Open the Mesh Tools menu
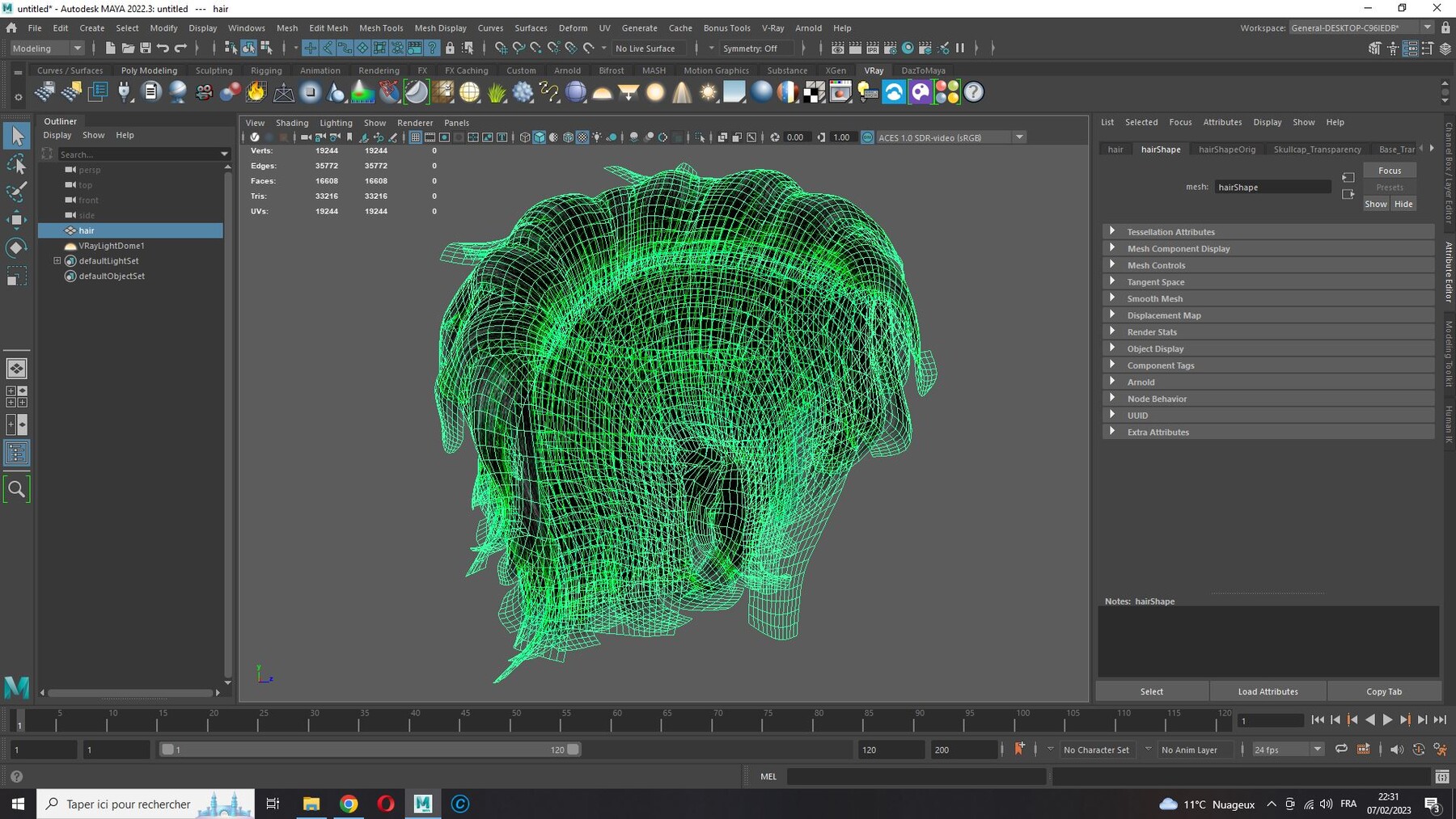Viewport: 1456px width, 819px height. tap(381, 27)
